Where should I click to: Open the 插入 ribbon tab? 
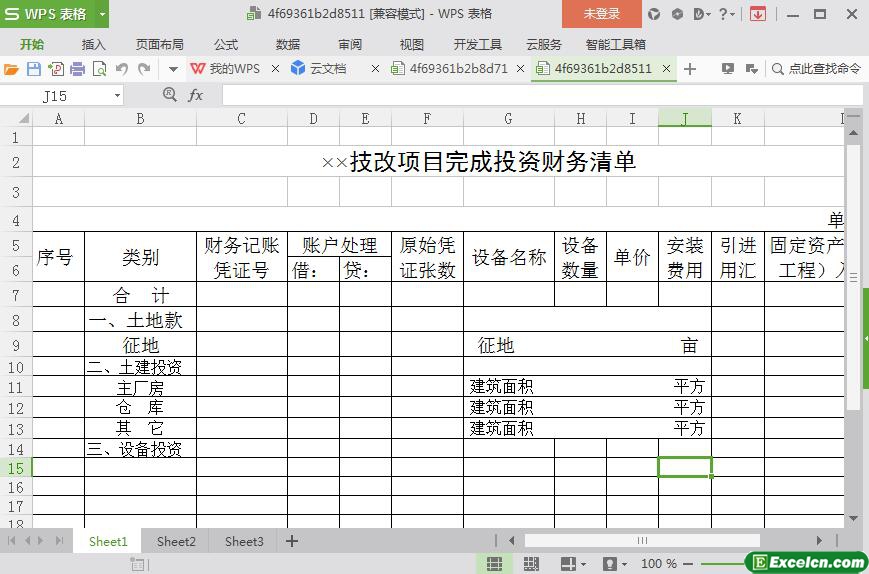pyautogui.click(x=93, y=44)
